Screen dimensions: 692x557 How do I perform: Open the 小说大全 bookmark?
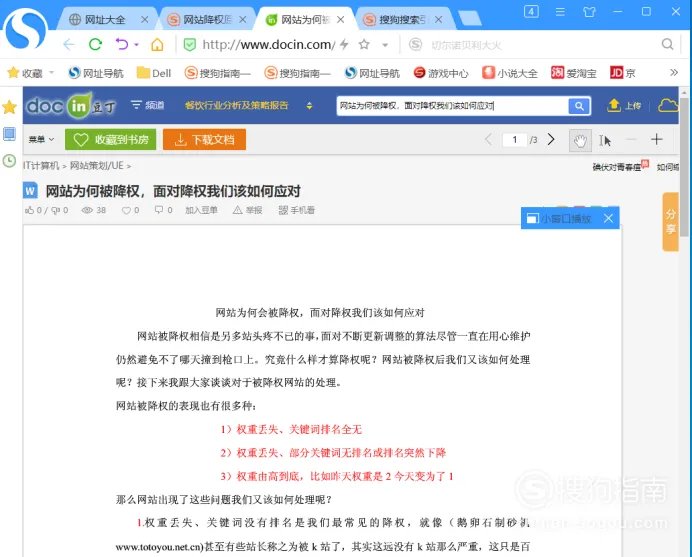[510, 73]
